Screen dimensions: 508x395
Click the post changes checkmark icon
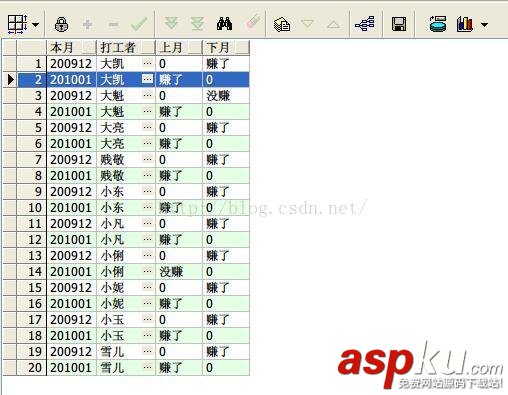pos(139,24)
